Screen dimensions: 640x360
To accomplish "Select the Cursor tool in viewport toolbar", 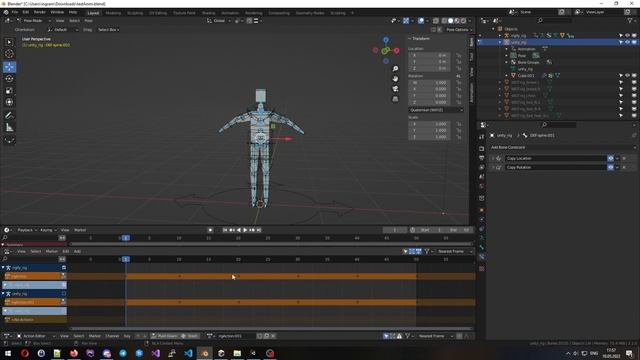I will point(9,54).
